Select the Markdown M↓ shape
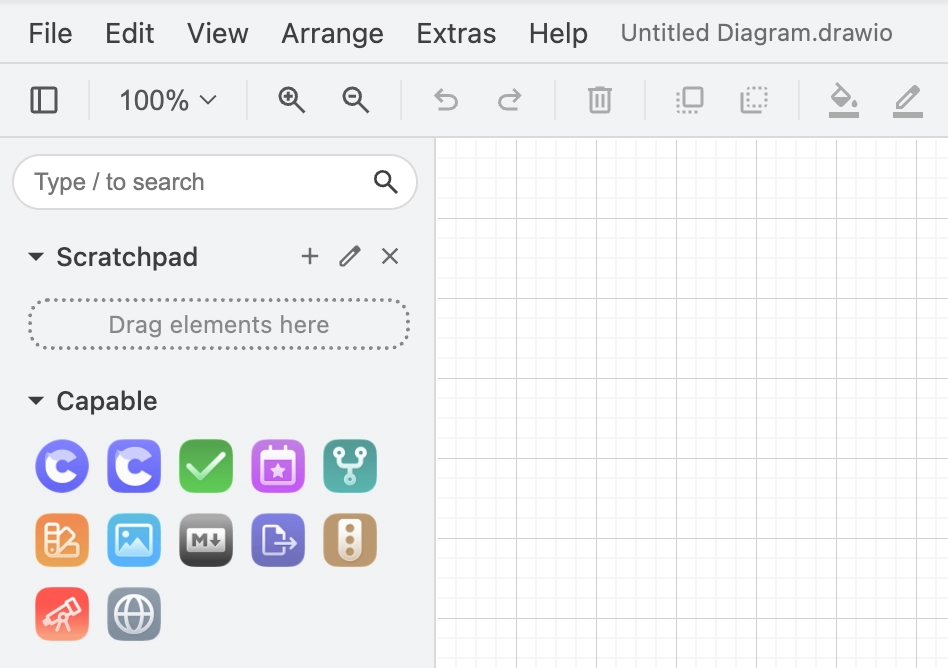948x668 pixels. coord(206,540)
